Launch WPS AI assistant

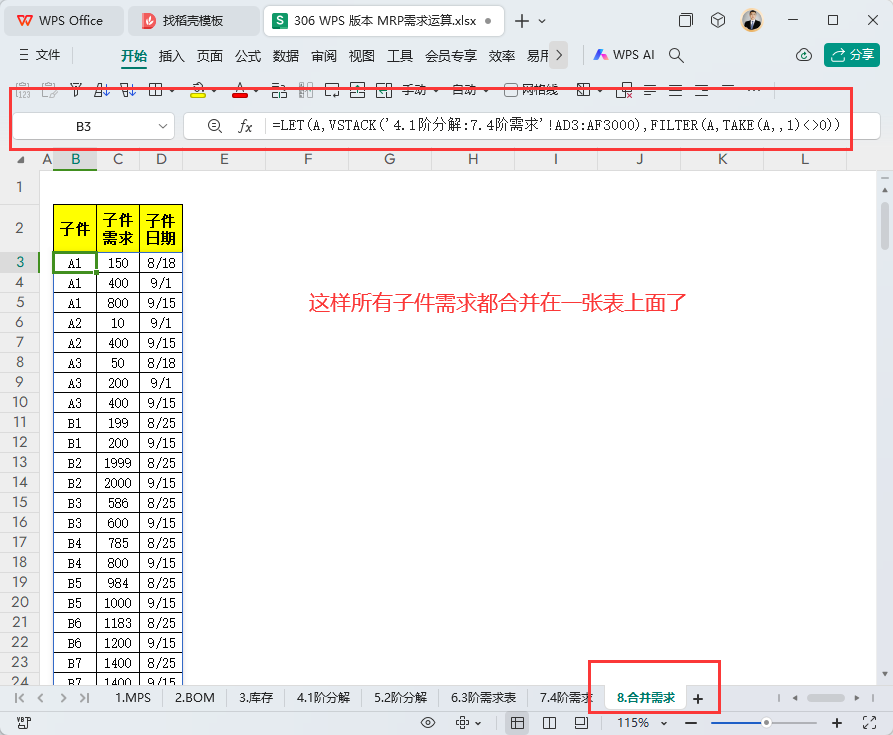click(x=624, y=55)
